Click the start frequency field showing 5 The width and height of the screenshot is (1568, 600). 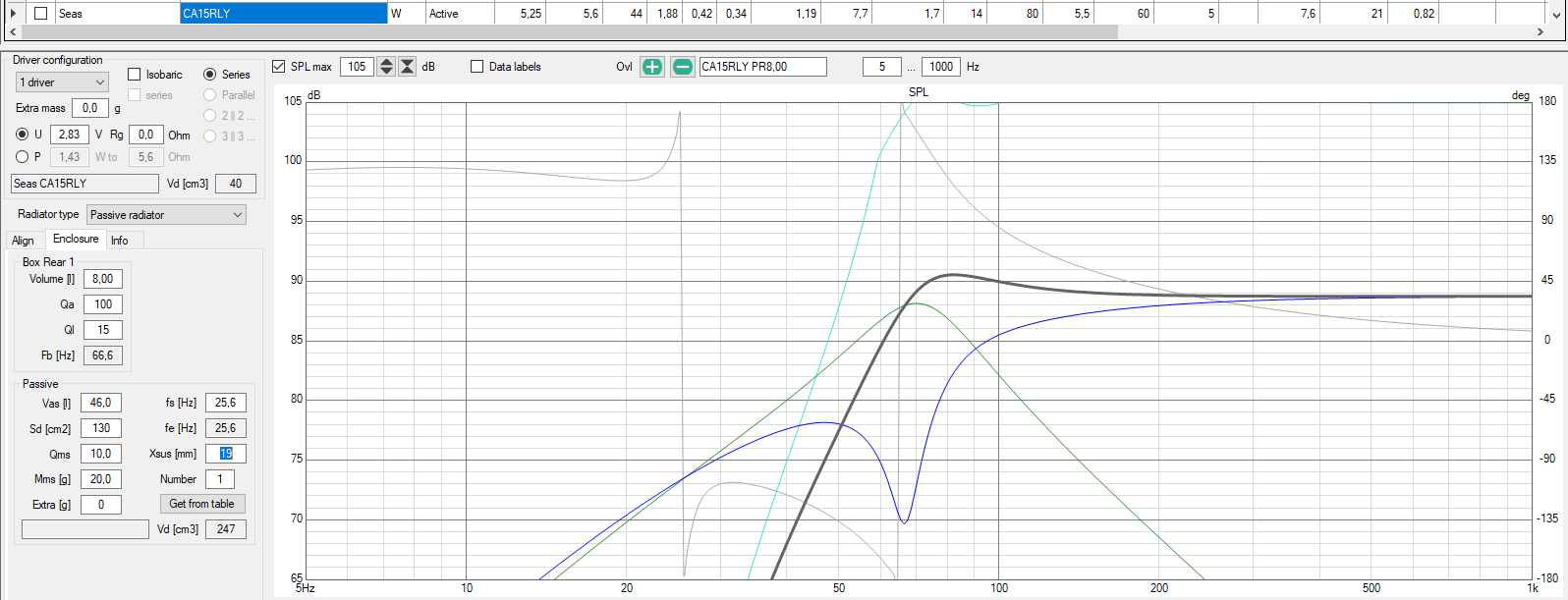[882, 67]
